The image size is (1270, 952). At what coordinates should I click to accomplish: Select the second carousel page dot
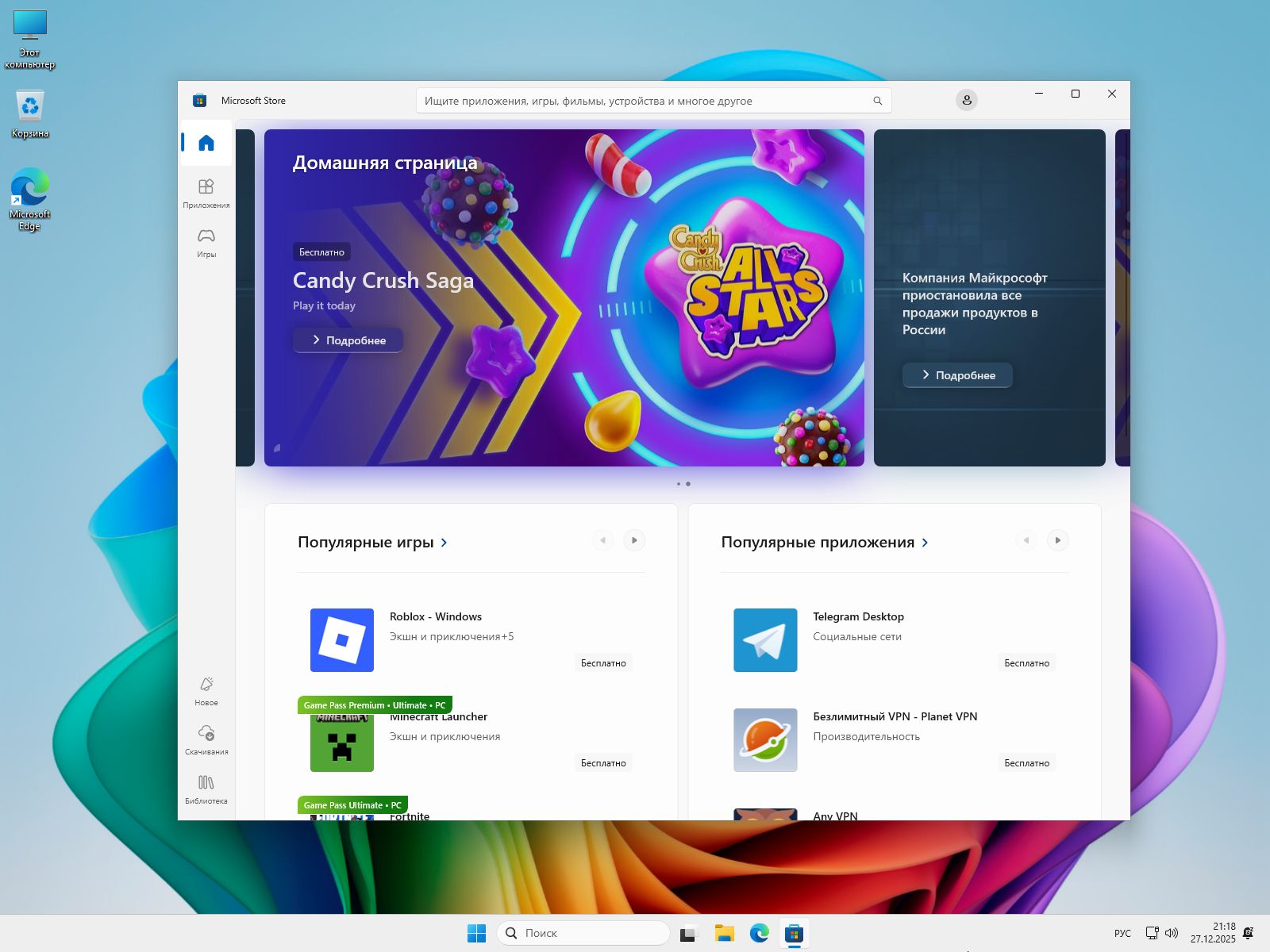tap(688, 484)
